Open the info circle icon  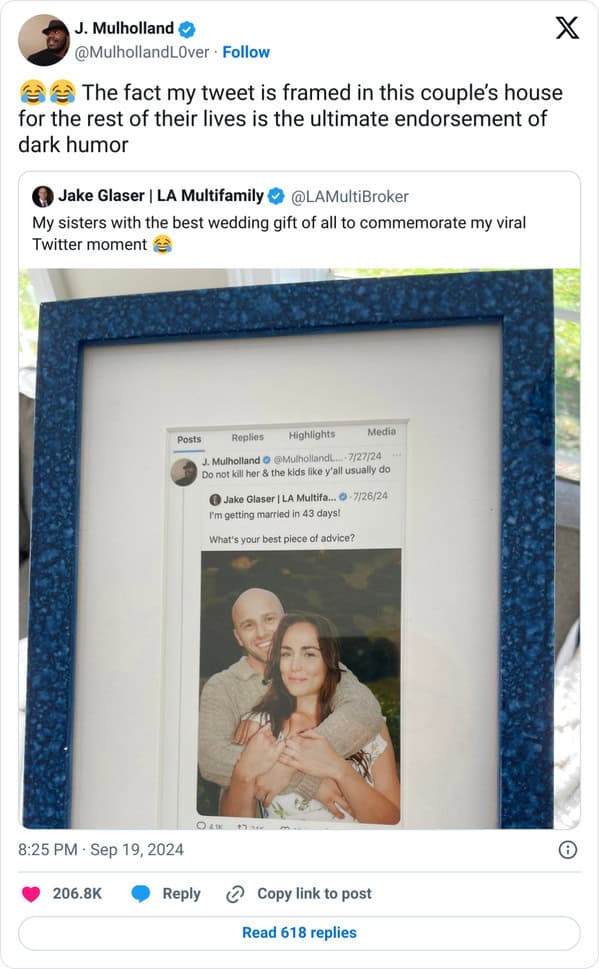pos(567,850)
